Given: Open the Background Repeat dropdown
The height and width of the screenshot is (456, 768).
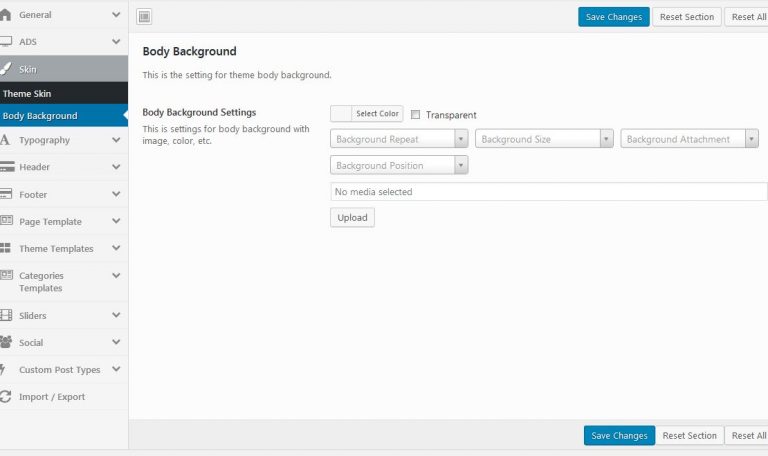Looking at the screenshot, I should tap(399, 139).
